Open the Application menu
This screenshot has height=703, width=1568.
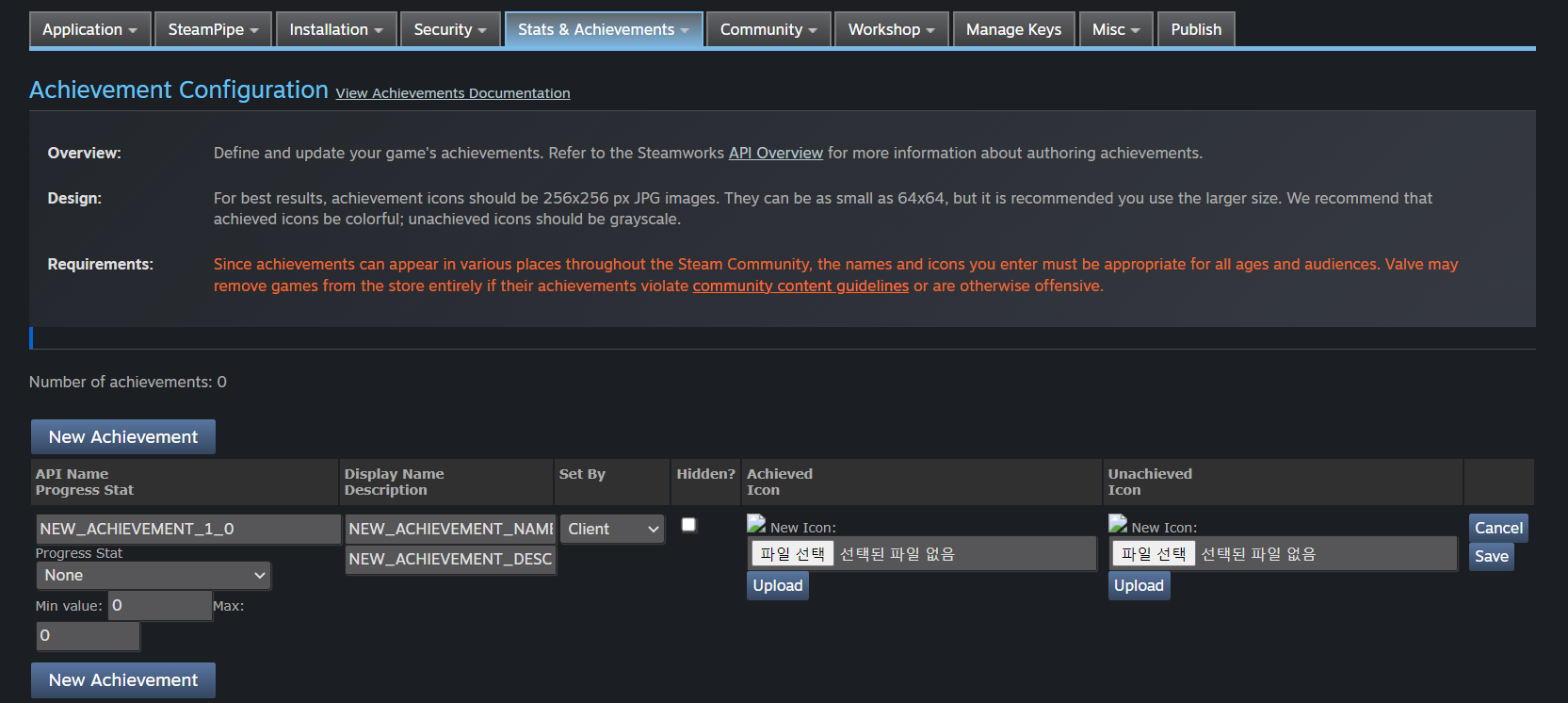click(x=89, y=29)
